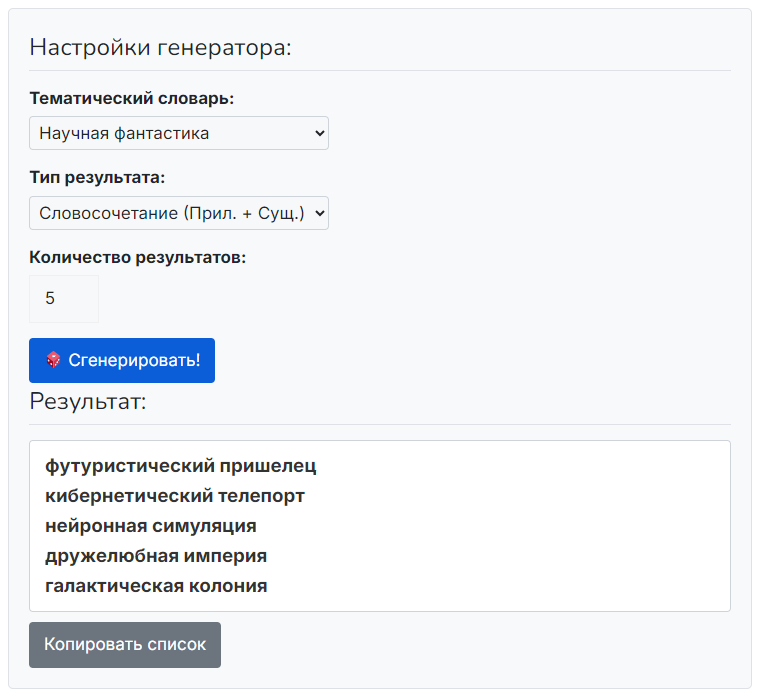
Task: Click the Сгенерировать! button
Action: [122, 361]
